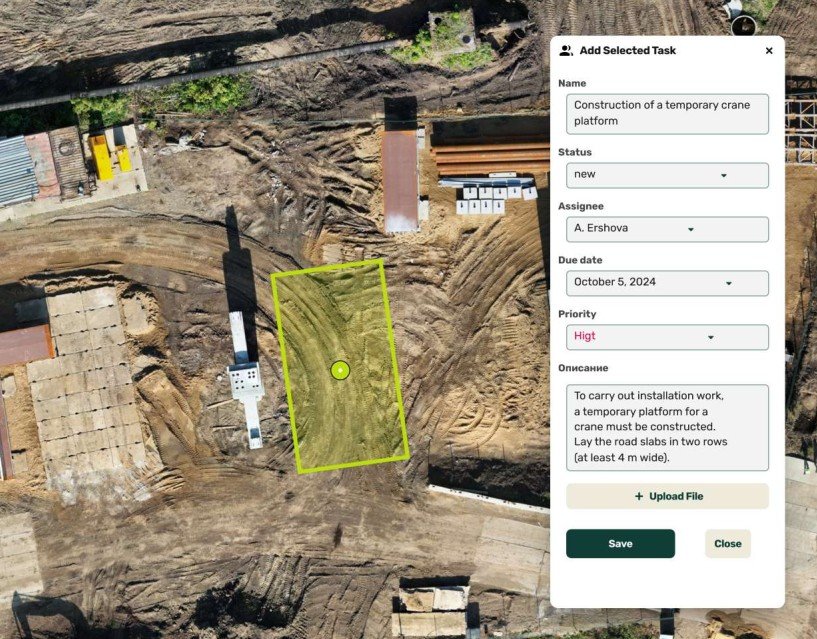Click the dark circular map marker at top right

(x=744, y=26)
